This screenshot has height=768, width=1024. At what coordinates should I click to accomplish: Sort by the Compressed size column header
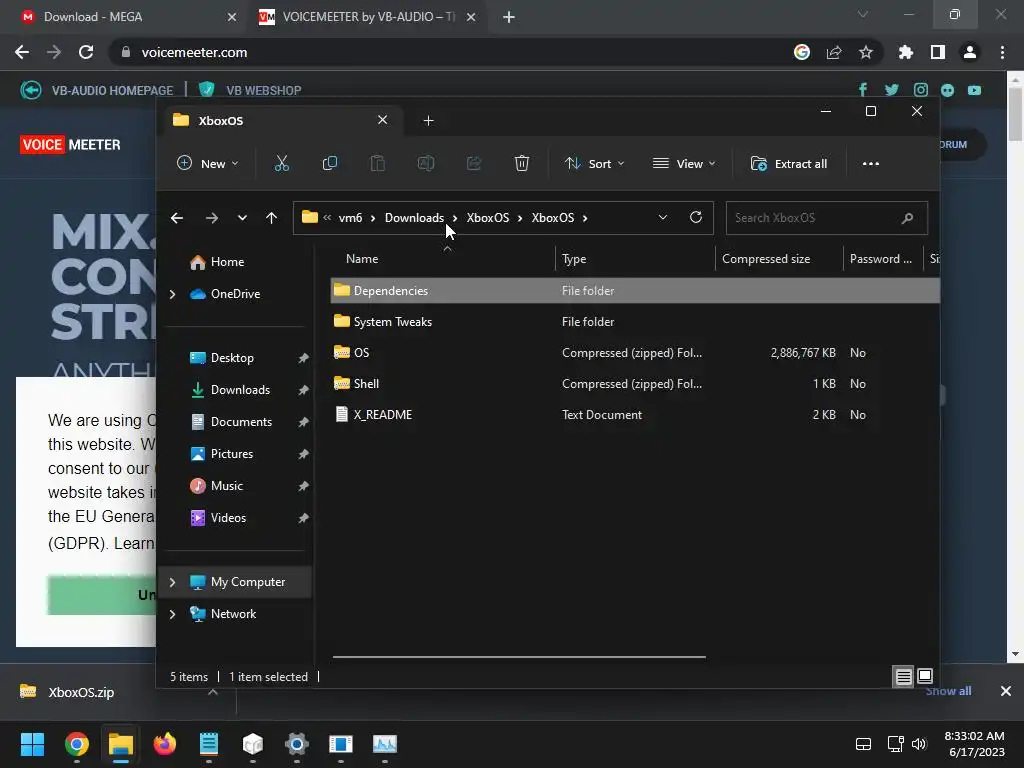766,259
